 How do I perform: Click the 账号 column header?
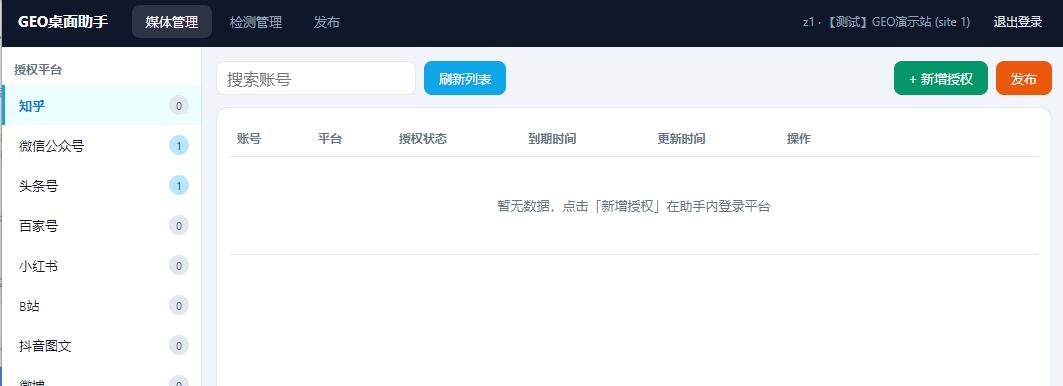point(249,139)
